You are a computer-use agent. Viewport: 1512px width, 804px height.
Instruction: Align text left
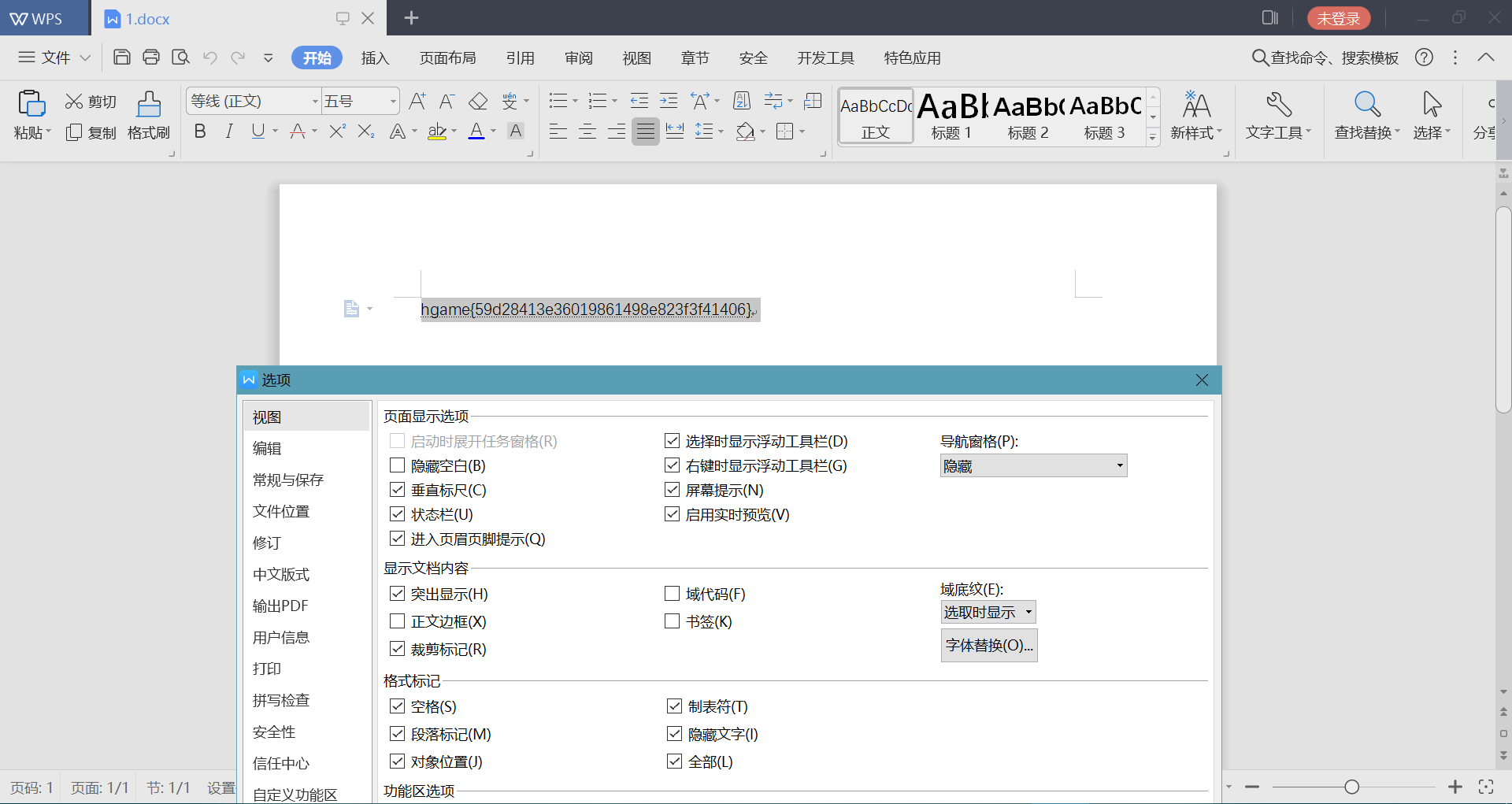(558, 132)
